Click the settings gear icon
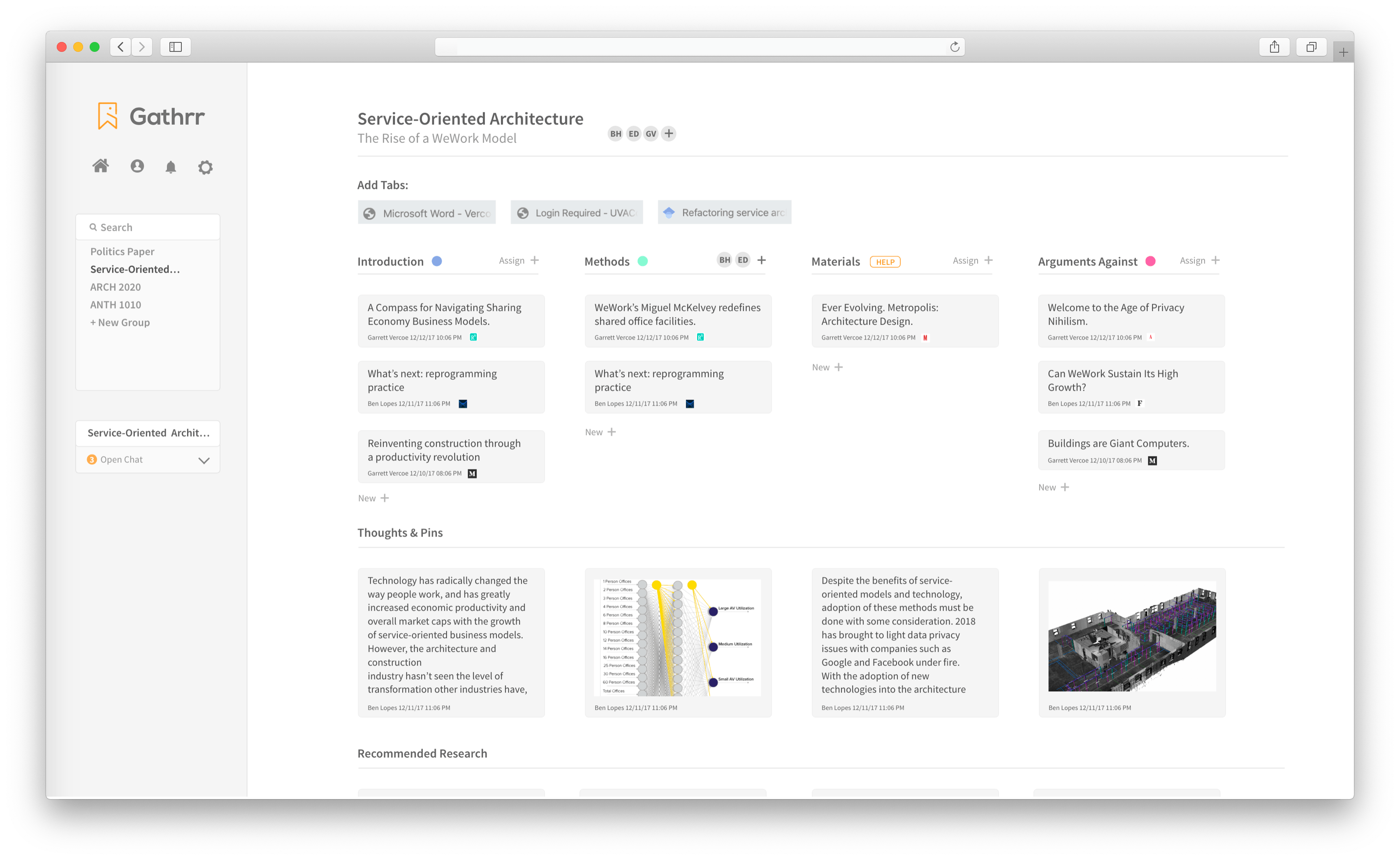1400x860 pixels. click(204, 167)
